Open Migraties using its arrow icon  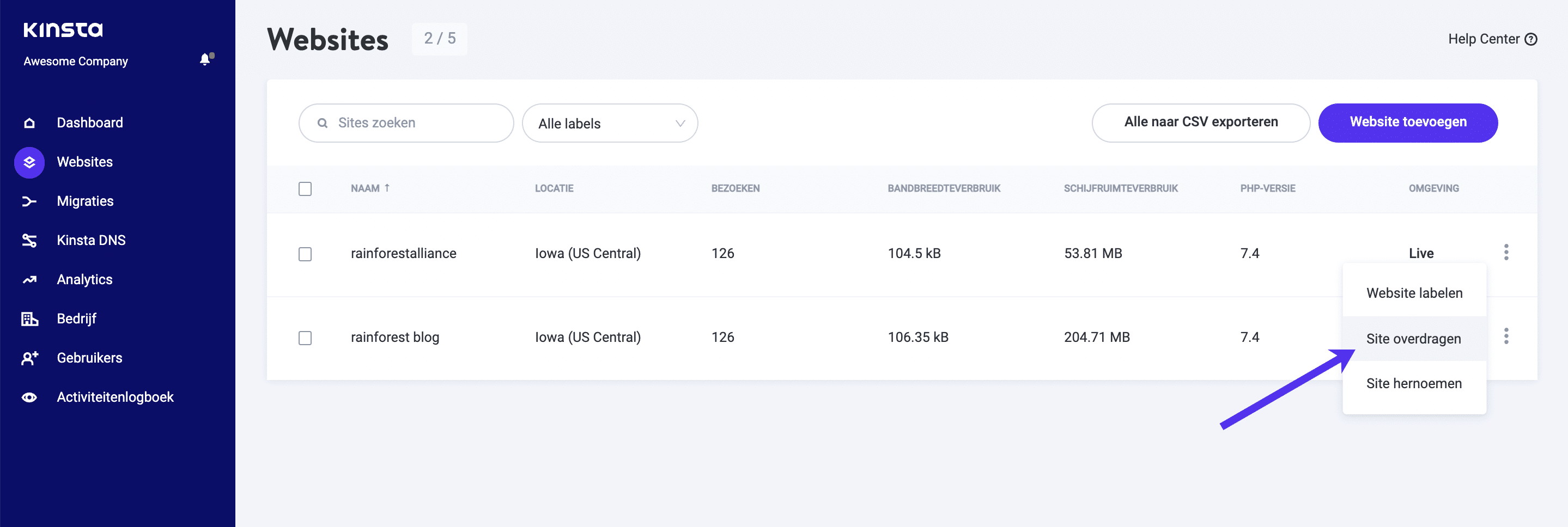pyautogui.click(x=29, y=201)
